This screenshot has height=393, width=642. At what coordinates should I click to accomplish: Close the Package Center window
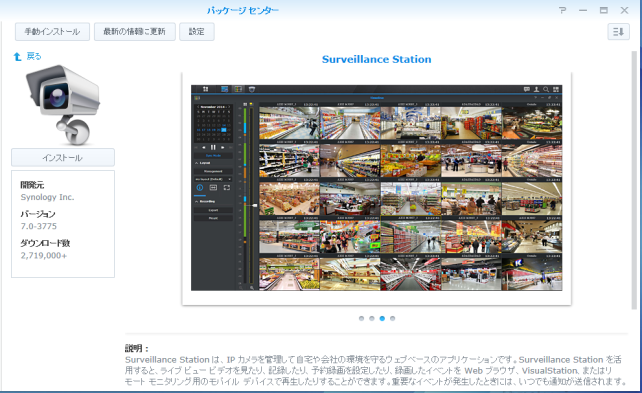(624, 10)
